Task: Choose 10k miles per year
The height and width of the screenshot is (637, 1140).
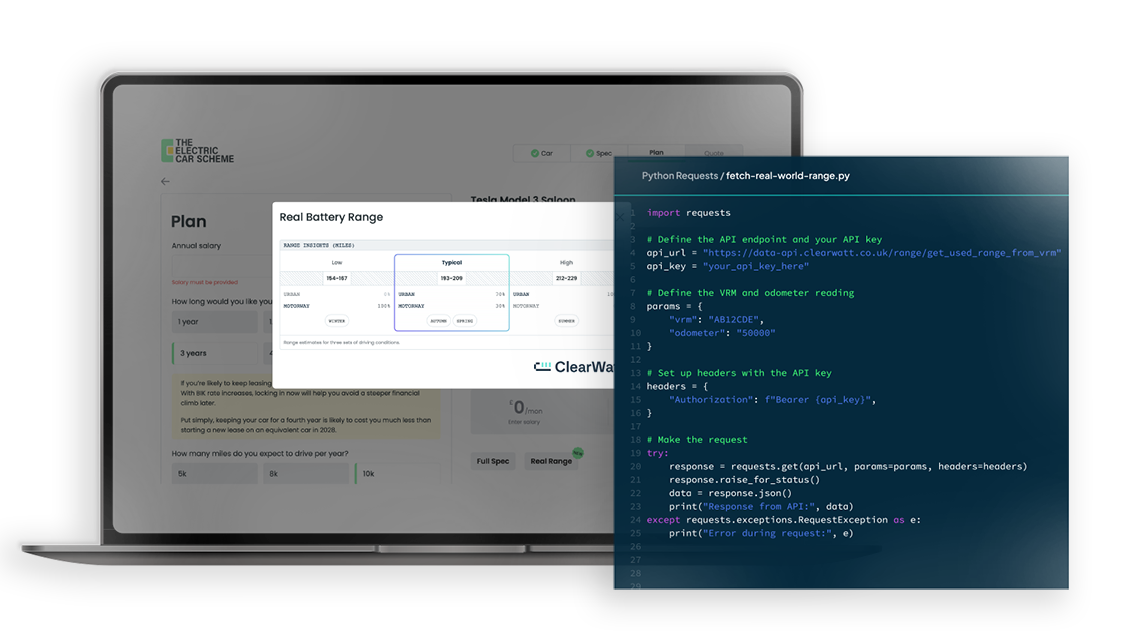Action: click(397, 474)
